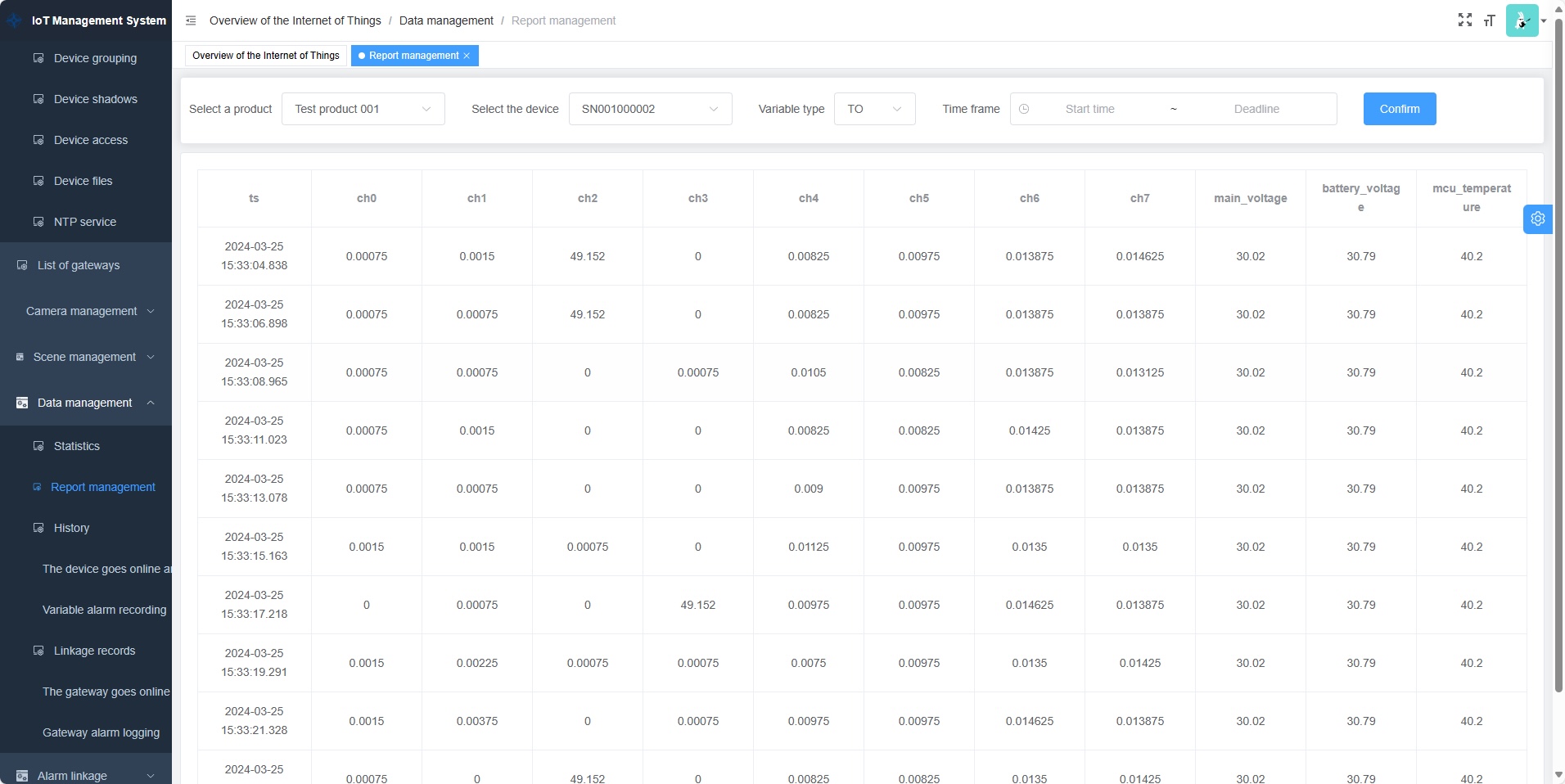Click the clock icon in Time frame

(x=1024, y=109)
